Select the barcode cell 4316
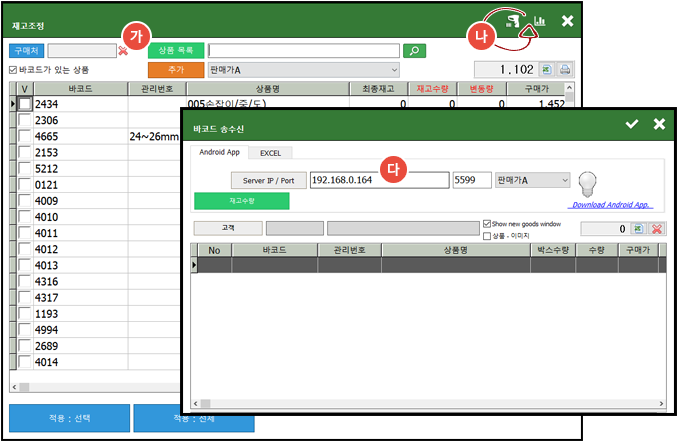The image size is (680, 444). coord(81,281)
